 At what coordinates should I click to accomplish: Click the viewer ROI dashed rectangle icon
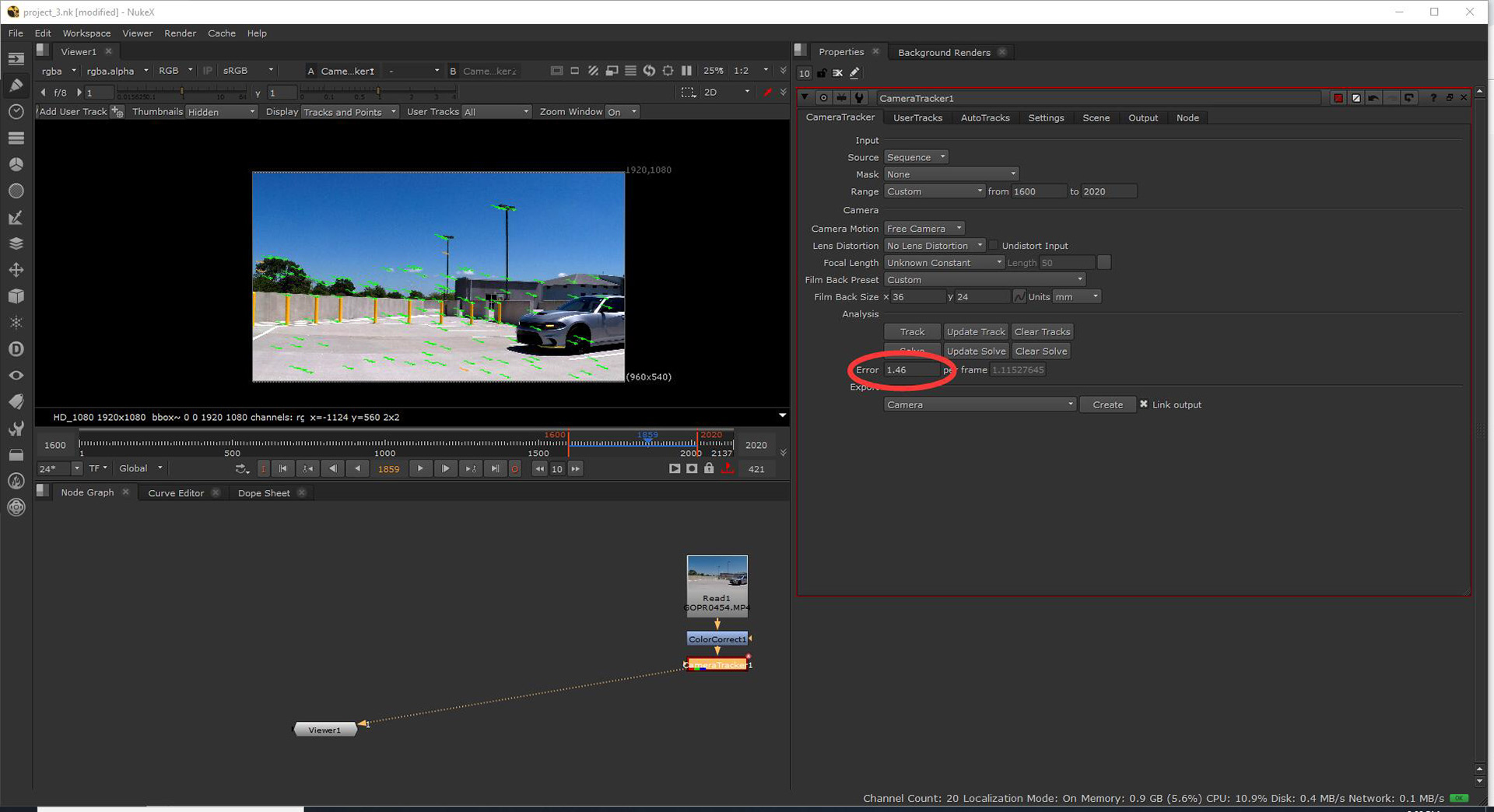pos(688,93)
